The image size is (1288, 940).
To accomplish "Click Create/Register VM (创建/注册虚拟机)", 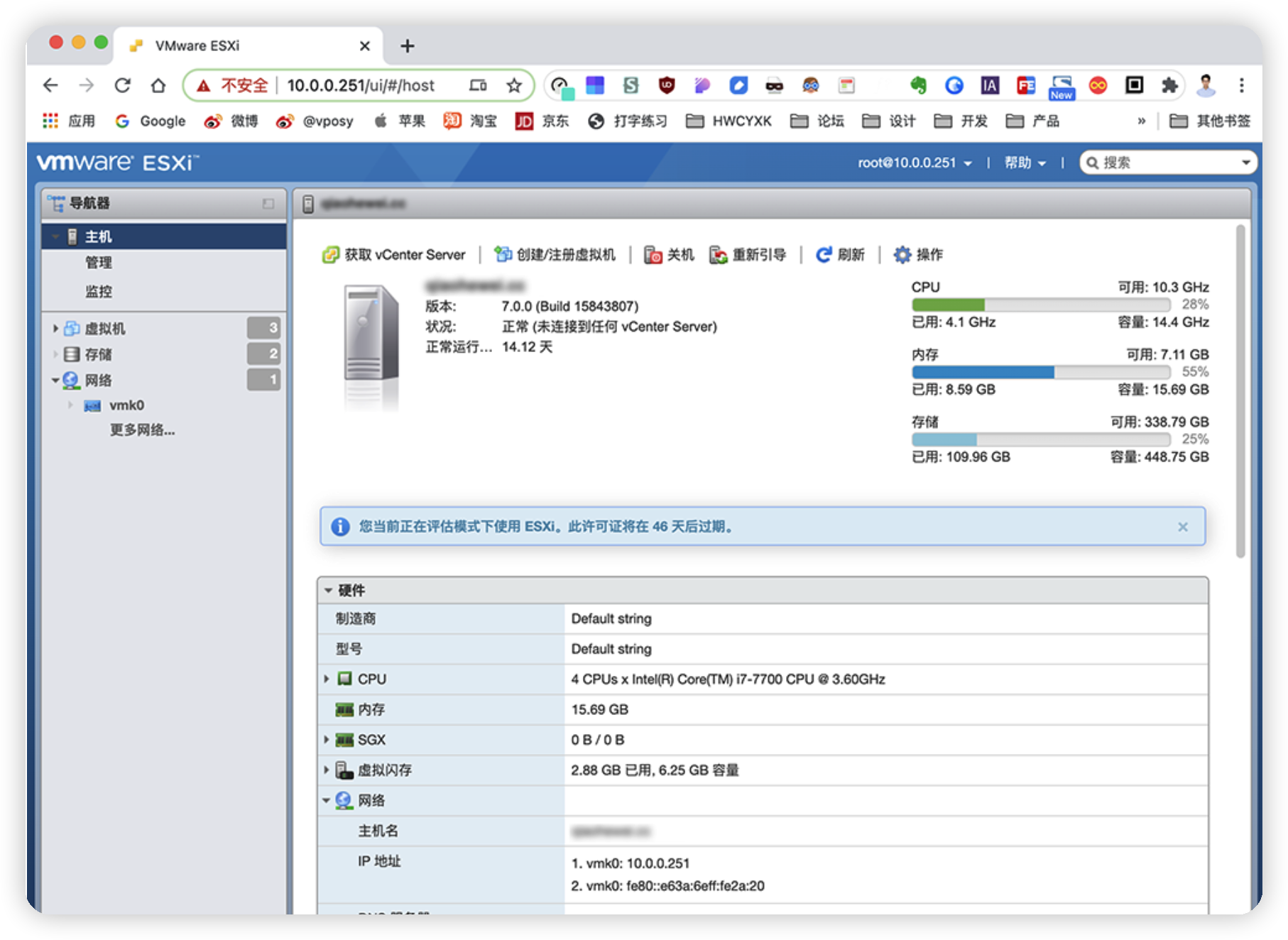I will [x=555, y=255].
